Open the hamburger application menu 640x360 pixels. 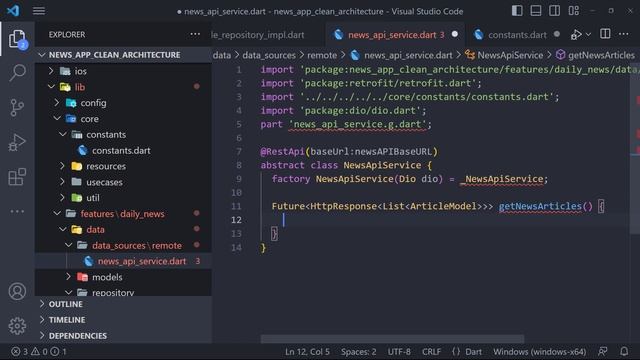pos(39,11)
